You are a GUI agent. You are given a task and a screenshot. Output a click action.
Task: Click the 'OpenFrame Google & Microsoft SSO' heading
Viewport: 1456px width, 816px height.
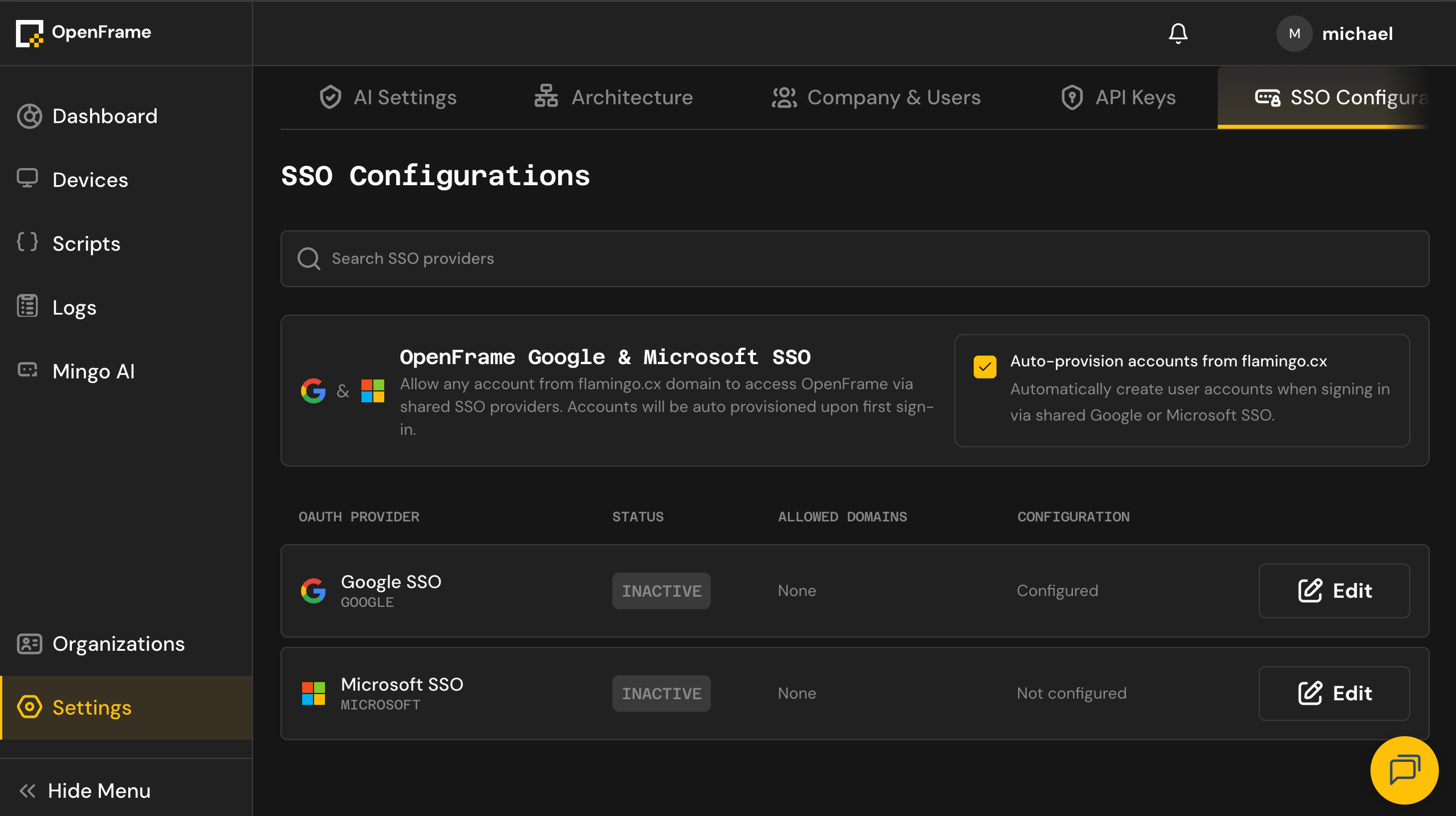604,357
